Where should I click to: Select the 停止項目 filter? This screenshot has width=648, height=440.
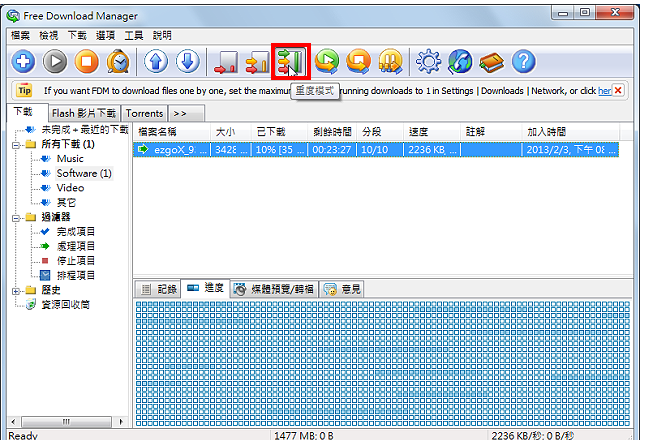coord(76,261)
